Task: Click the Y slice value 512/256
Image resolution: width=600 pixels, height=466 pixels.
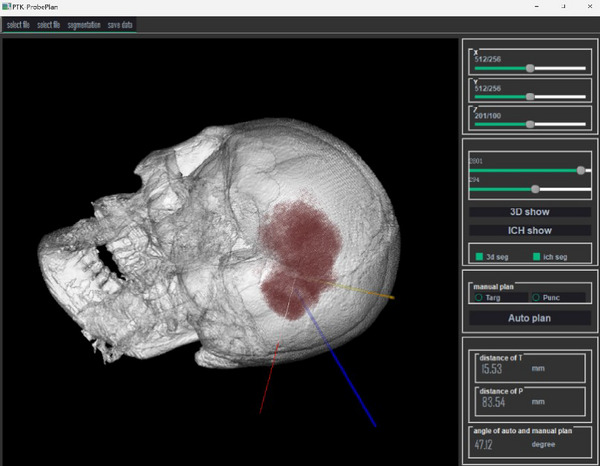Action: (488, 88)
